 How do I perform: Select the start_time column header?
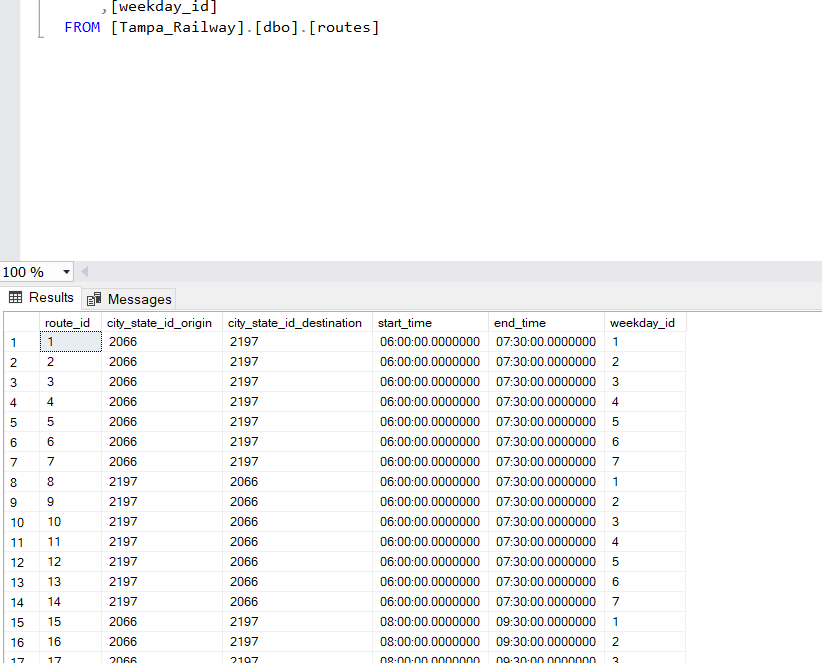click(x=430, y=323)
